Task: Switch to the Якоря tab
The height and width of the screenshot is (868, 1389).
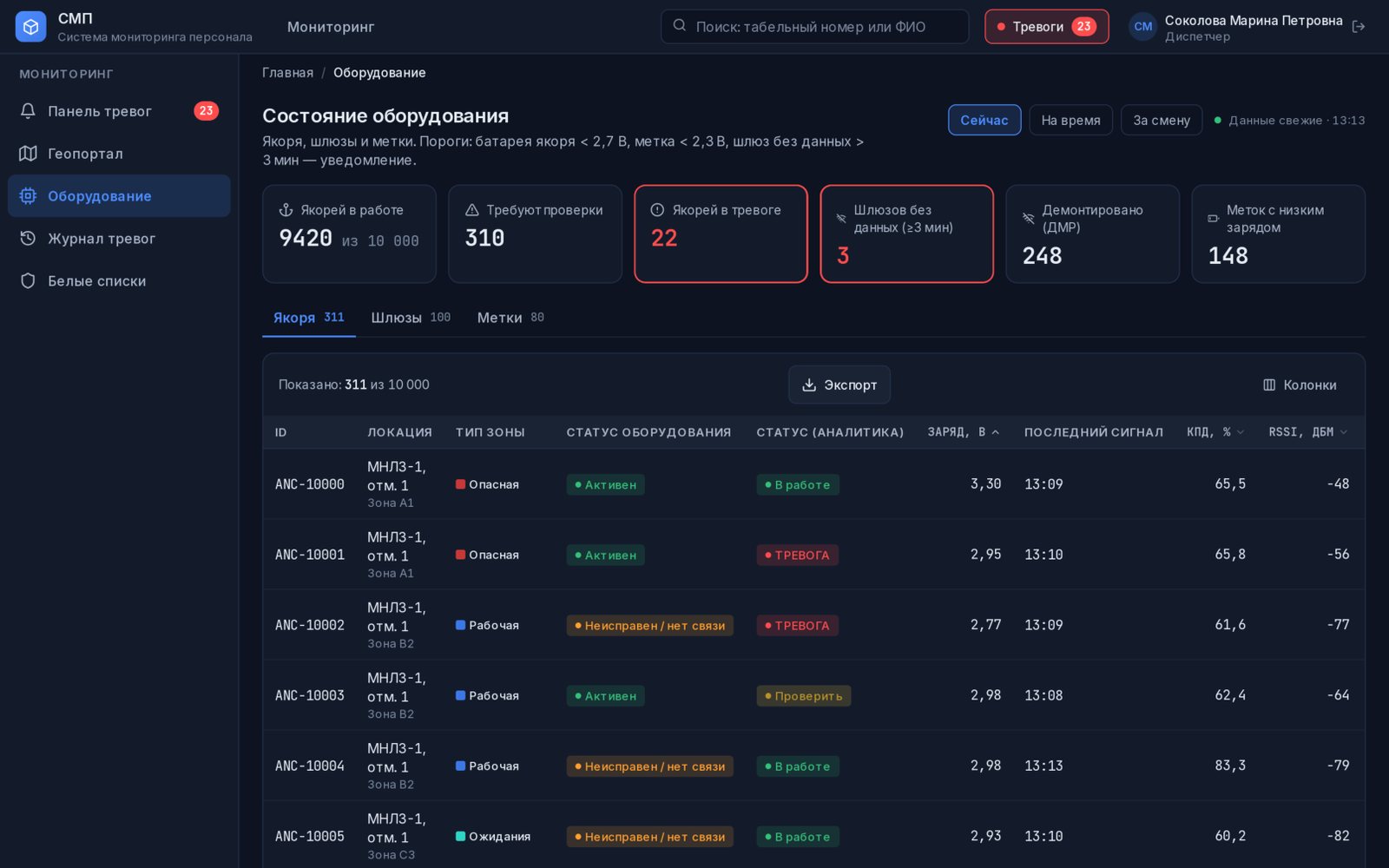Action: pos(309,318)
